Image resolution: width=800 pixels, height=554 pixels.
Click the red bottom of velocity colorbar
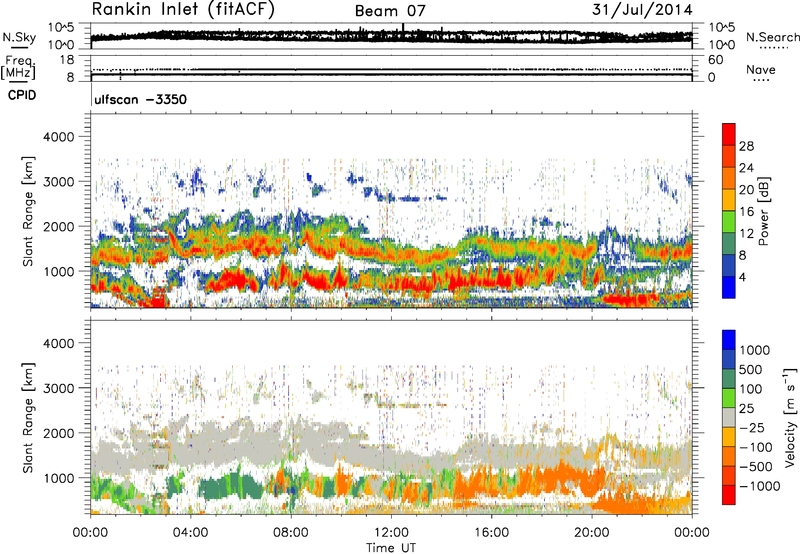click(x=729, y=495)
